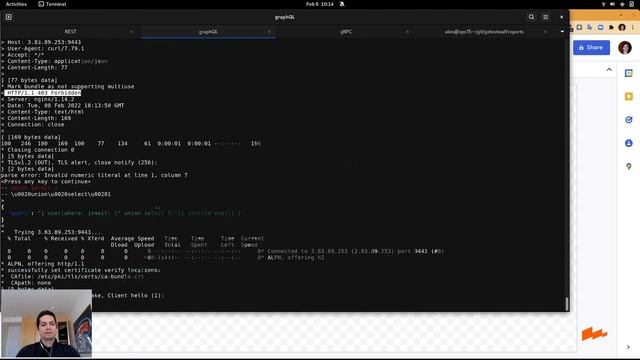The image size is (640, 360).
Task: Click the webcam video thumbnail
Action: tap(46, 323)
